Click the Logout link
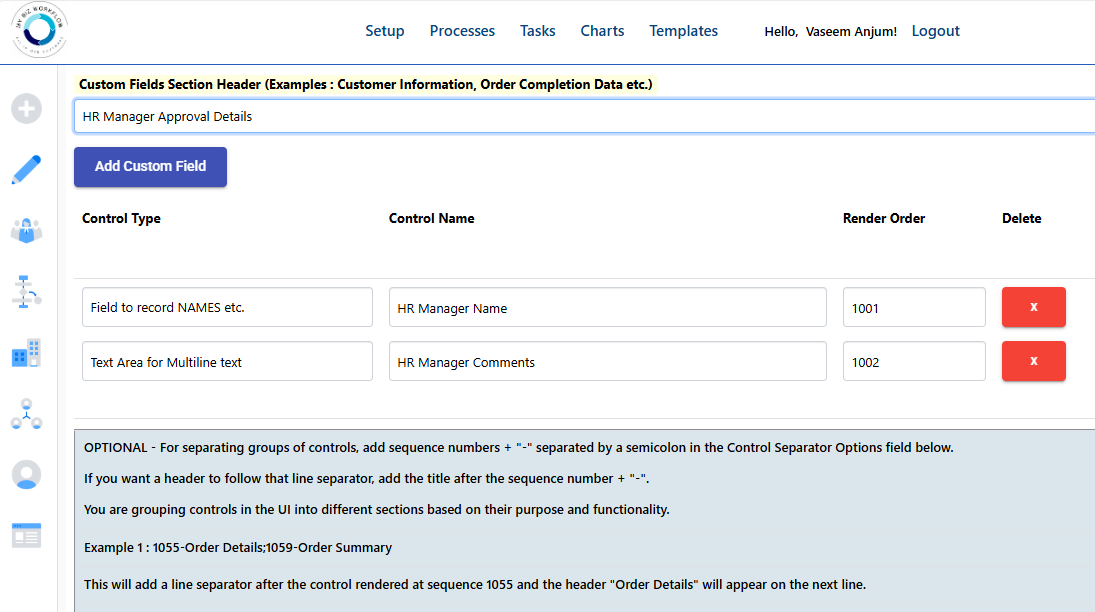Image resolution: width=1095 pixels, height=612 pixels. point(936,31)
